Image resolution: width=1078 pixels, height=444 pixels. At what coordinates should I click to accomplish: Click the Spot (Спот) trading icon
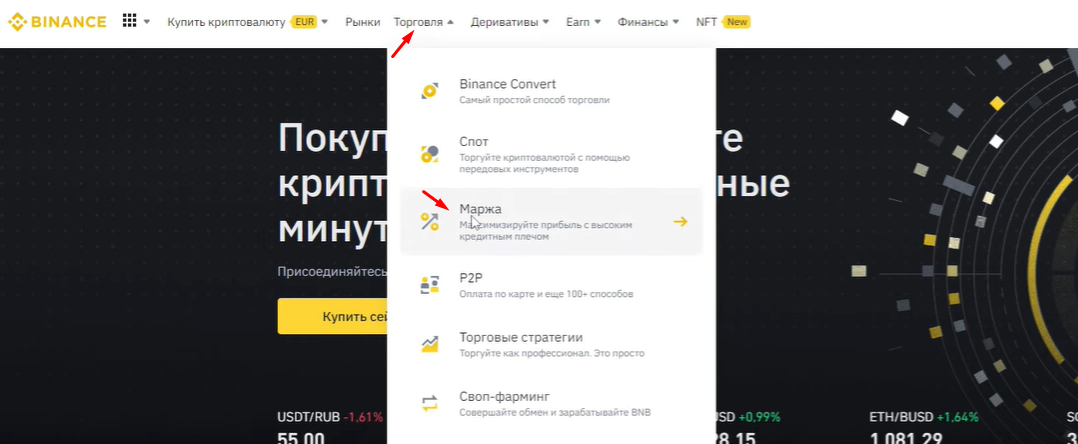430,153
